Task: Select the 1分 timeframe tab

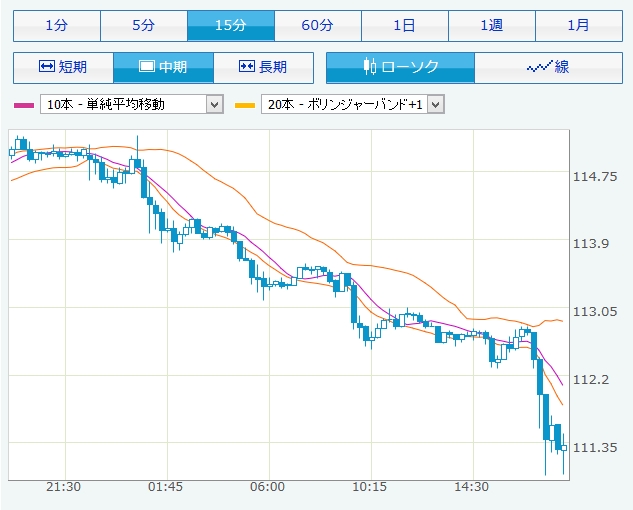Action: (x=57, y=26)
